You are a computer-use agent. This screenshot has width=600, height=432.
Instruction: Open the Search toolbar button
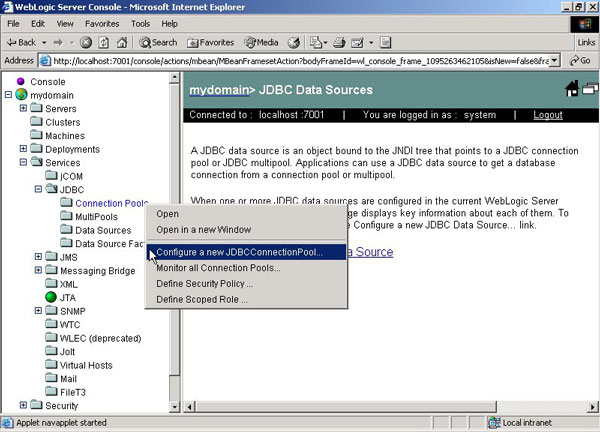158,42
